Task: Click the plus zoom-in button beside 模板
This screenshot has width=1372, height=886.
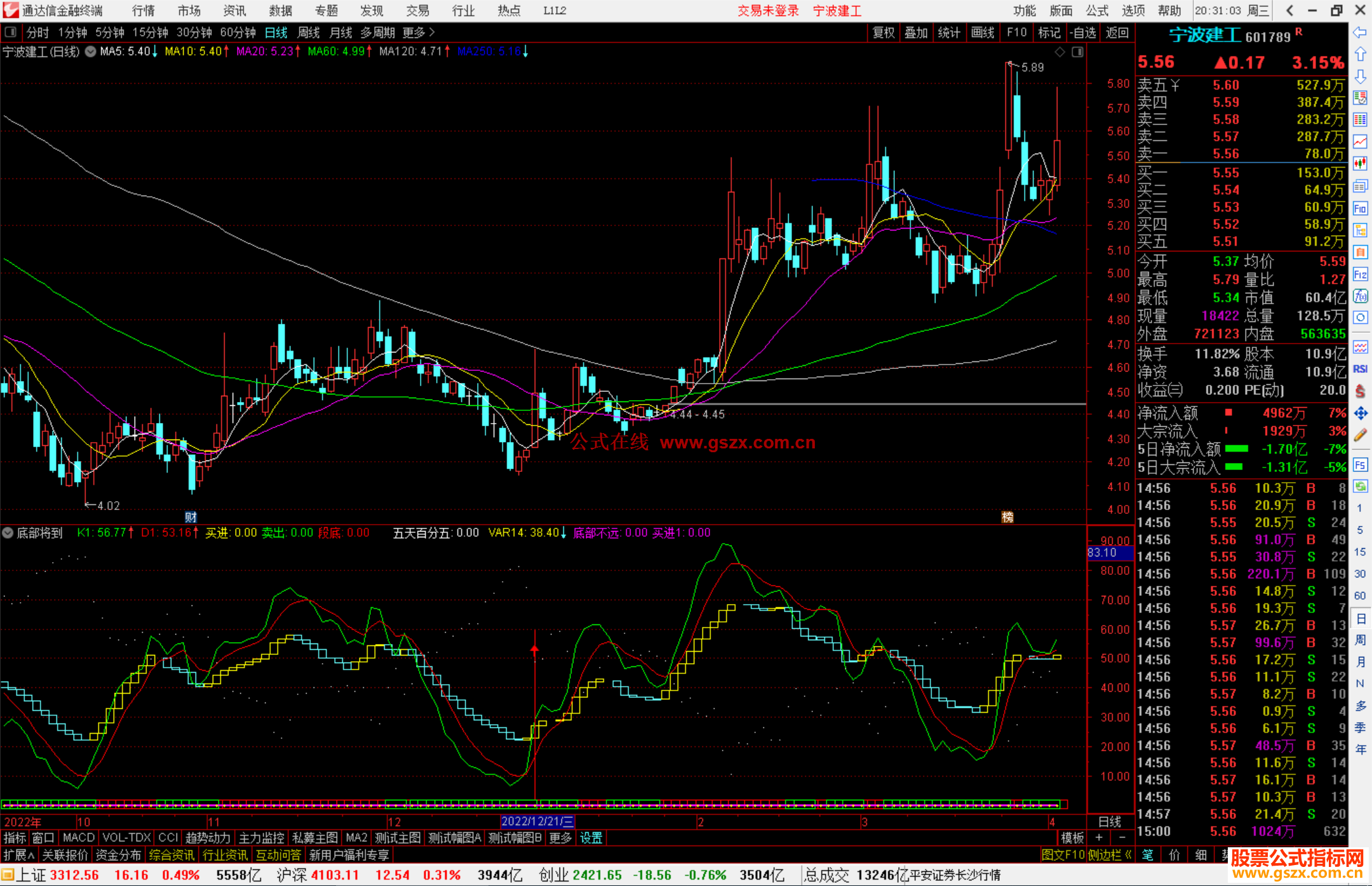Action: pyautogui.click(x=1099, y=838)
